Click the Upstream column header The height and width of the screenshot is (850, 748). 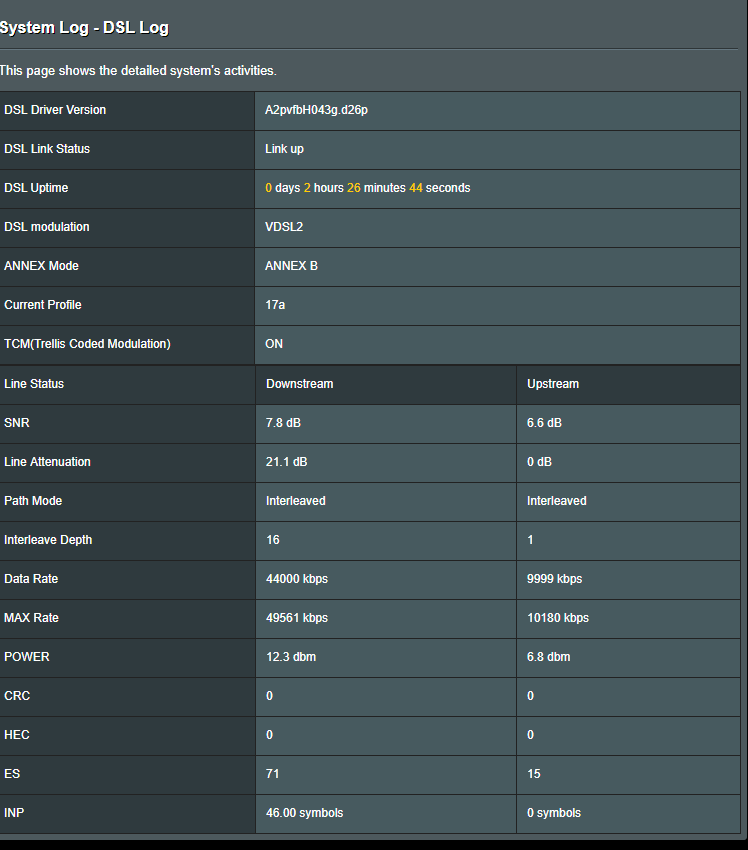pos(553,384)
